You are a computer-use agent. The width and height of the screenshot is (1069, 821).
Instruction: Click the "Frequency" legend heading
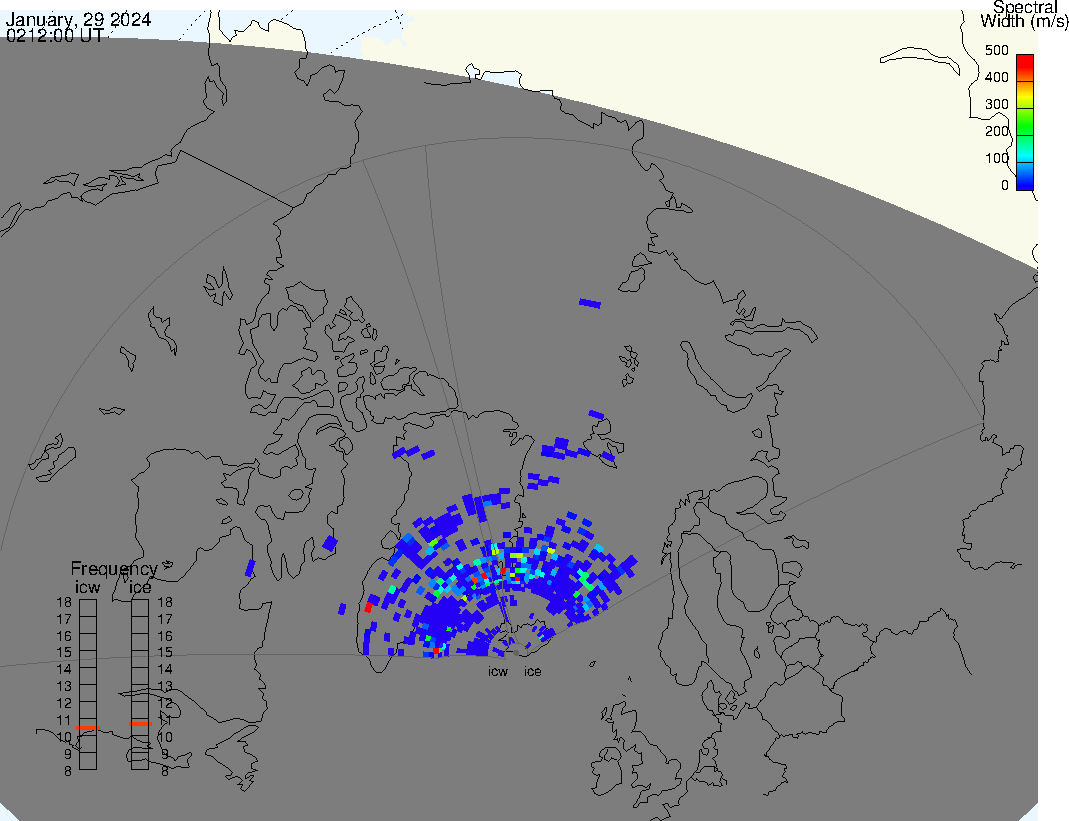click(x=114, y=569)
